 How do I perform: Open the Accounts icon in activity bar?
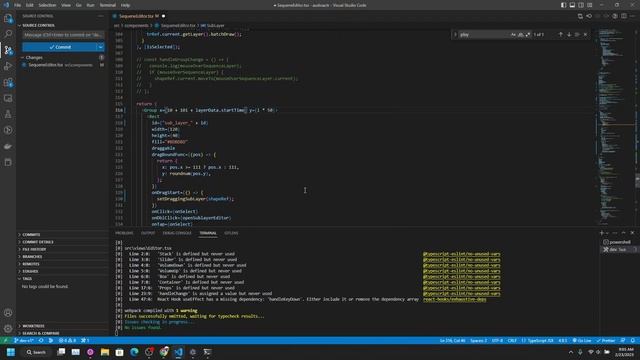(x=8, y=313)
